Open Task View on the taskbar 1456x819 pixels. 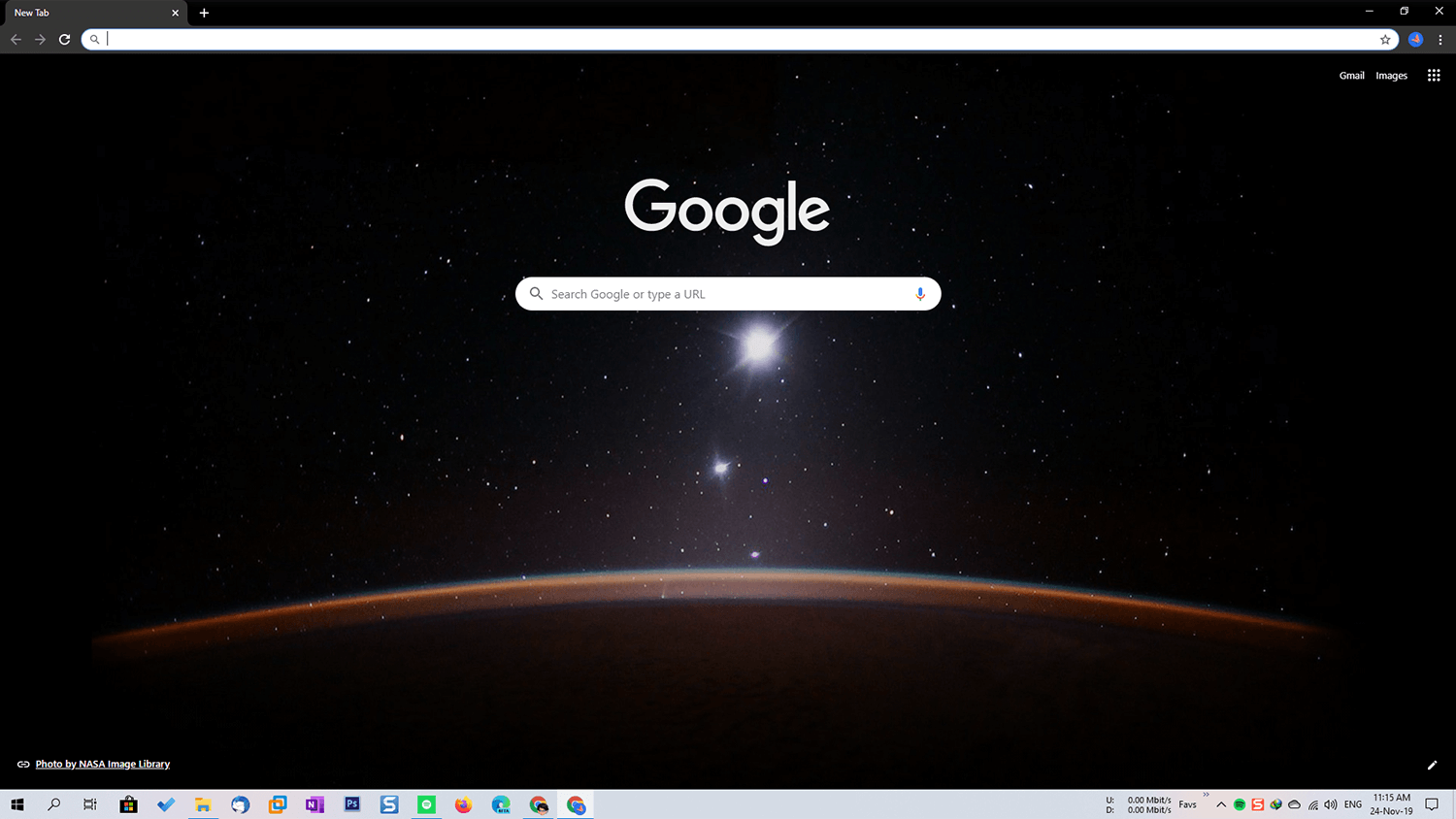[90, 804]
